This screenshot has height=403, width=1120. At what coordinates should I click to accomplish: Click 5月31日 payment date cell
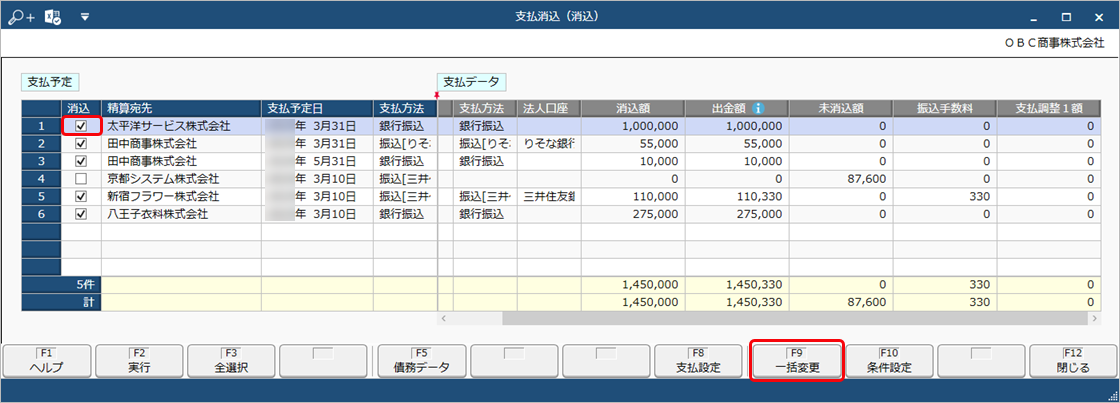point(317,161)
